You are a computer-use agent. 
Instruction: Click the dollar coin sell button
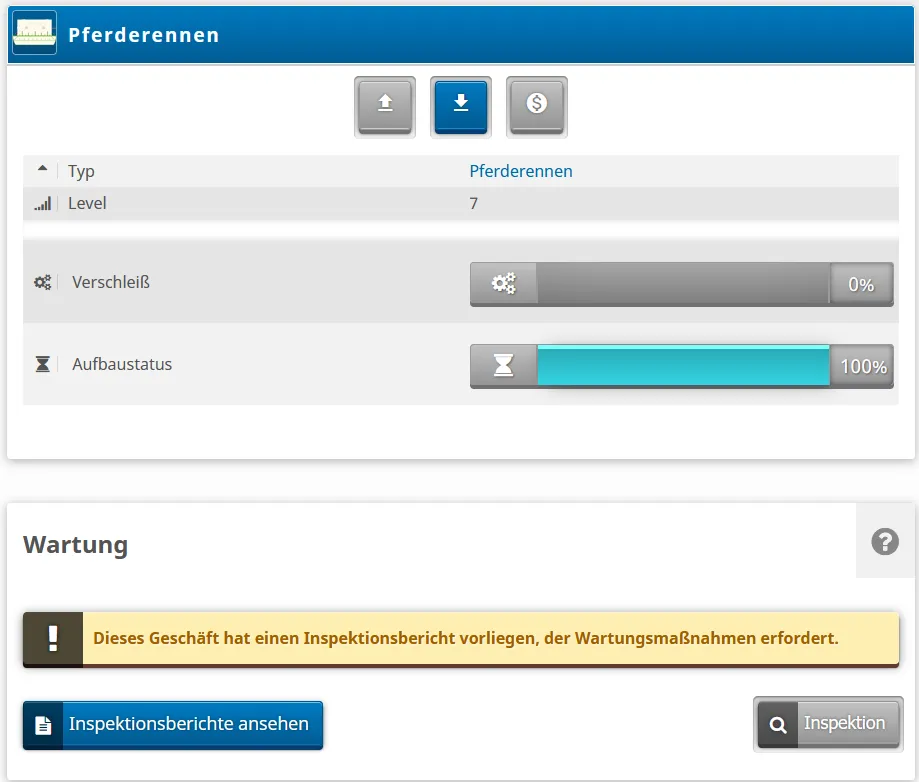537,104
